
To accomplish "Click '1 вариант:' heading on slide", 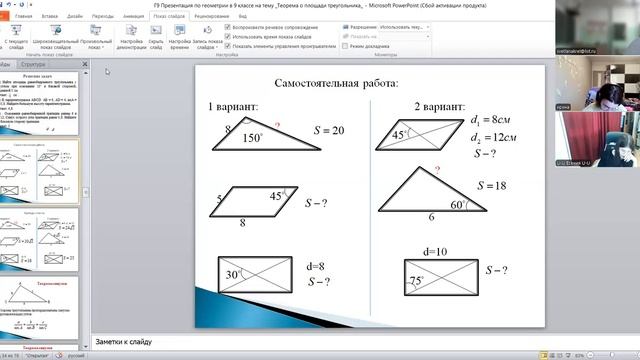I will coord(233,107).
